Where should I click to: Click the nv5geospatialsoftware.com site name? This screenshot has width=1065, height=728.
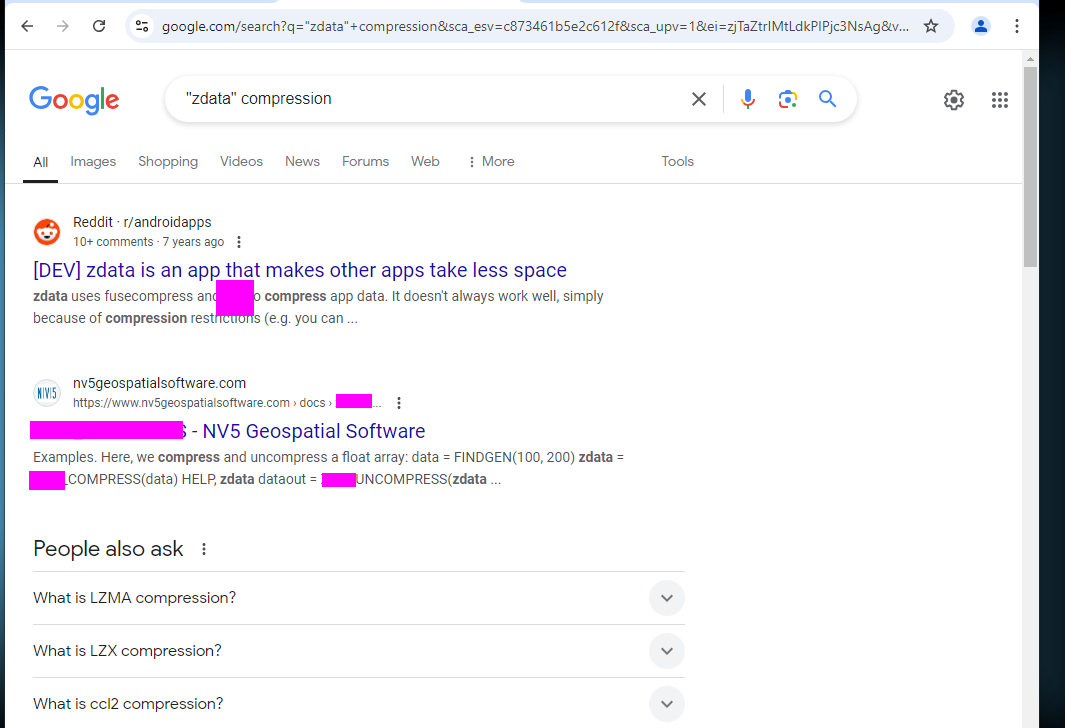tap(160, 383)
